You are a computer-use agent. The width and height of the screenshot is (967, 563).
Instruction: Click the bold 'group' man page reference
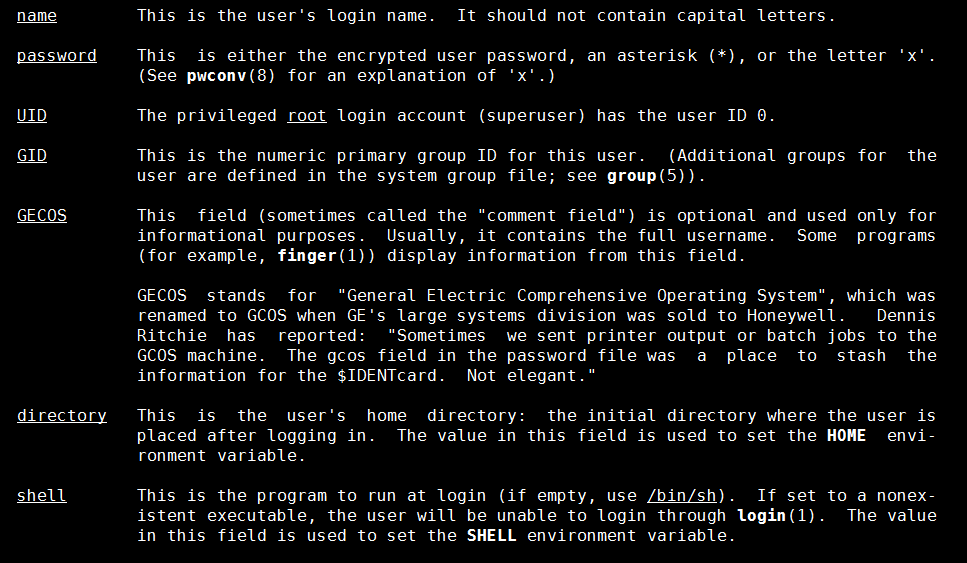(x=632, y=176)
